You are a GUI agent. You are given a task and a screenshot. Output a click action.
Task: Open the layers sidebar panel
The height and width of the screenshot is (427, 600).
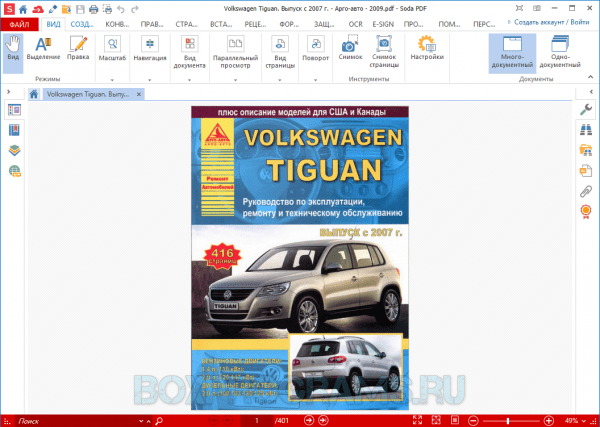(x=14, y=150)
